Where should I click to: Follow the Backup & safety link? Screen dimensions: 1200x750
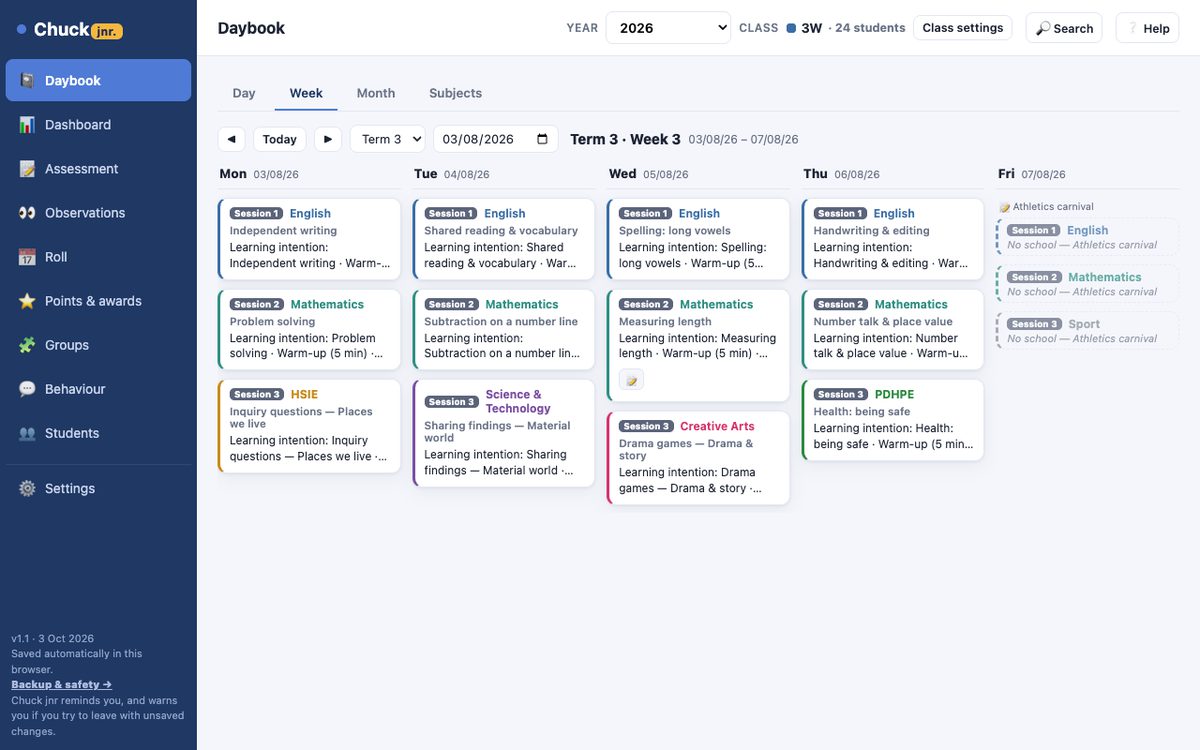(x=62, y=684)
